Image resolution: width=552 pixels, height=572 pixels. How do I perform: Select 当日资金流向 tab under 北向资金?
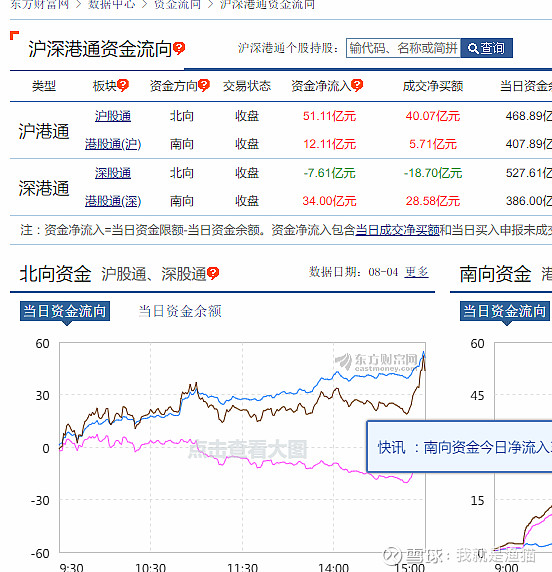pyautogui.click(x=65, y=311)
